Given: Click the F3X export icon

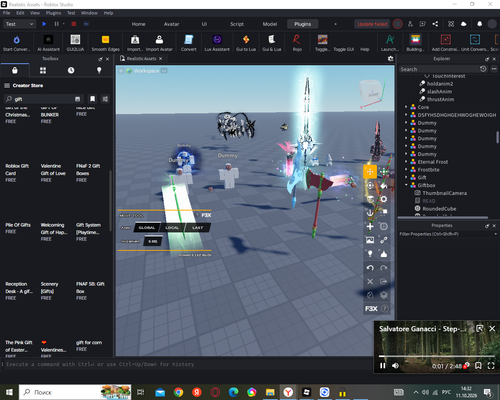Looking at the screenshot, I should coord(384,281).
